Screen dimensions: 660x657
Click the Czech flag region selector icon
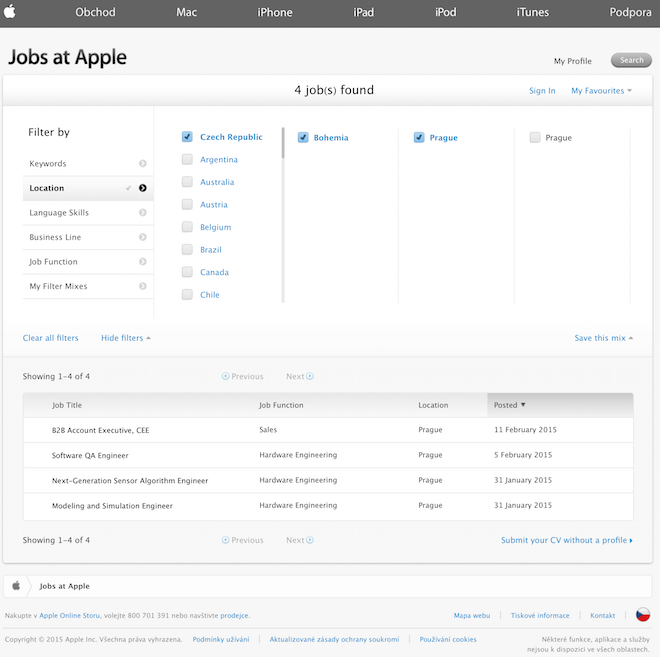click(x=642, y=615)
